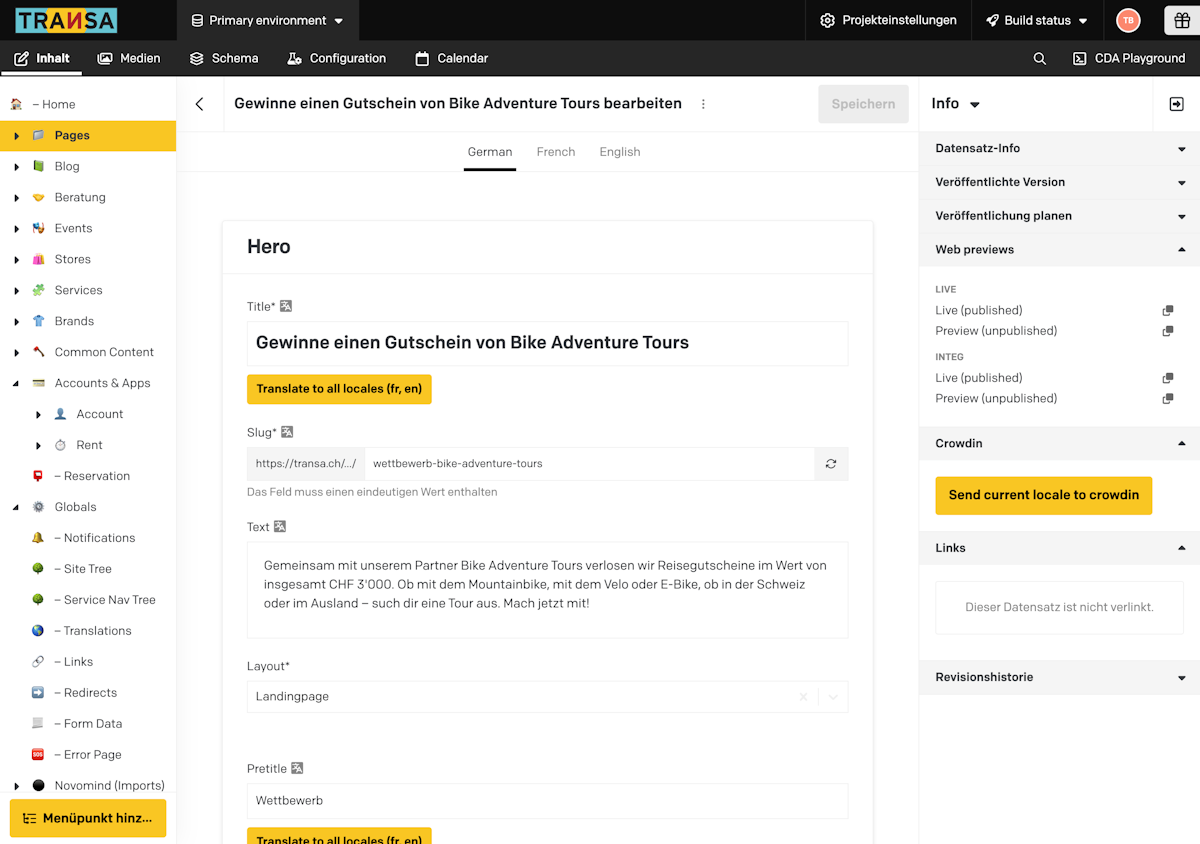Click the Notifications bell icon
This screenshot has width=1200, height=844.
(38, 538)
